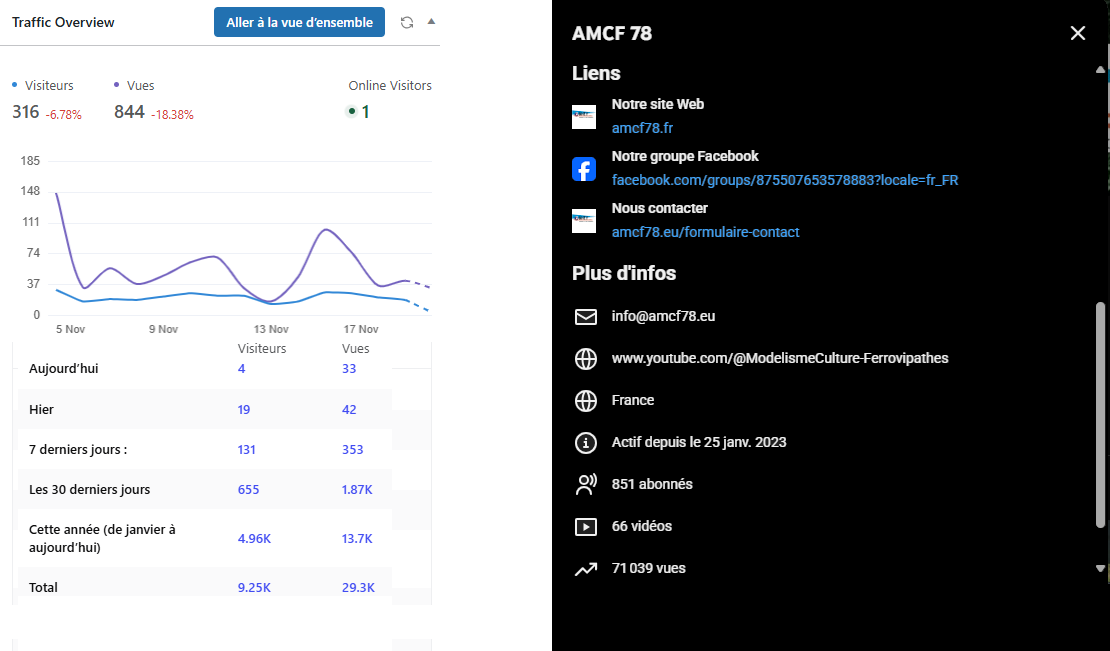The height and width of the screenshot is (651, 1110).
Task: Toggle the Visiteurs series in chart legend
Action: click(x=43, y=86)
